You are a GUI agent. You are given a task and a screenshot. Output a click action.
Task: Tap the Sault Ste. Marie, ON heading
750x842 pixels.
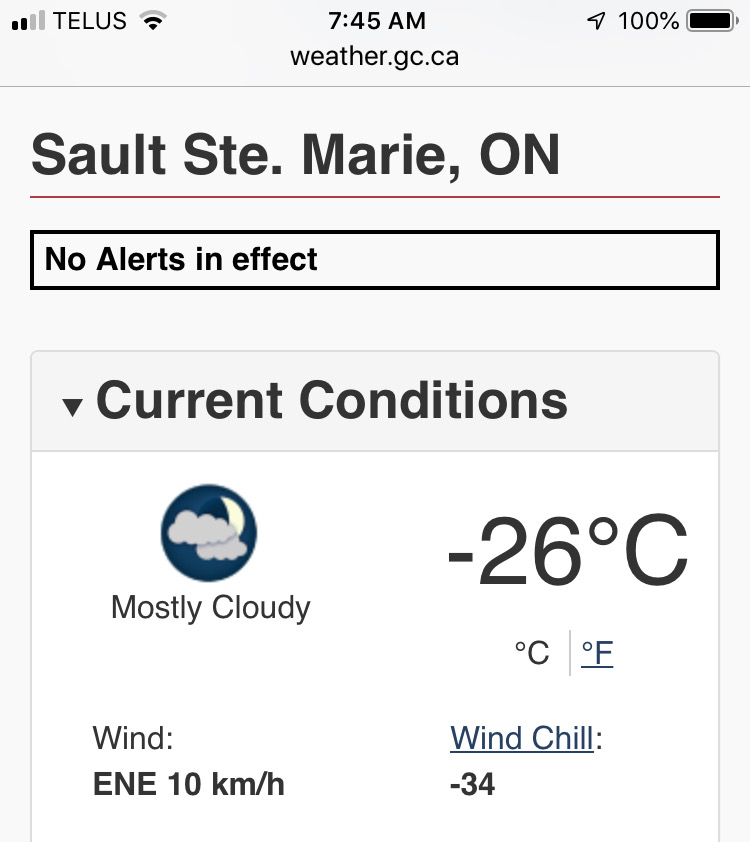296,155
